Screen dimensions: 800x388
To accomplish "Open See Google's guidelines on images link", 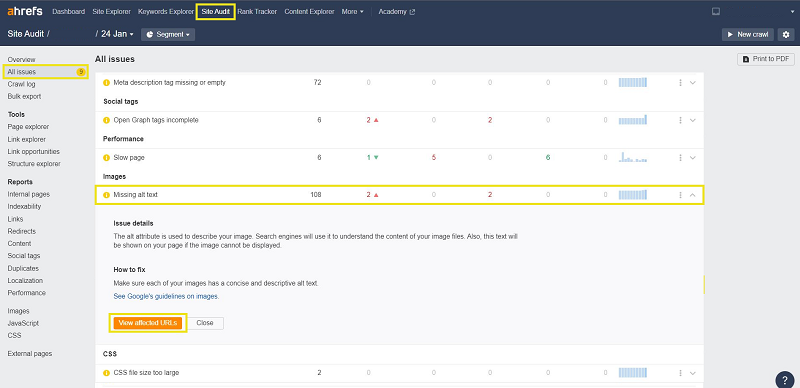I will pyautogui.click(x=166, y=296).
